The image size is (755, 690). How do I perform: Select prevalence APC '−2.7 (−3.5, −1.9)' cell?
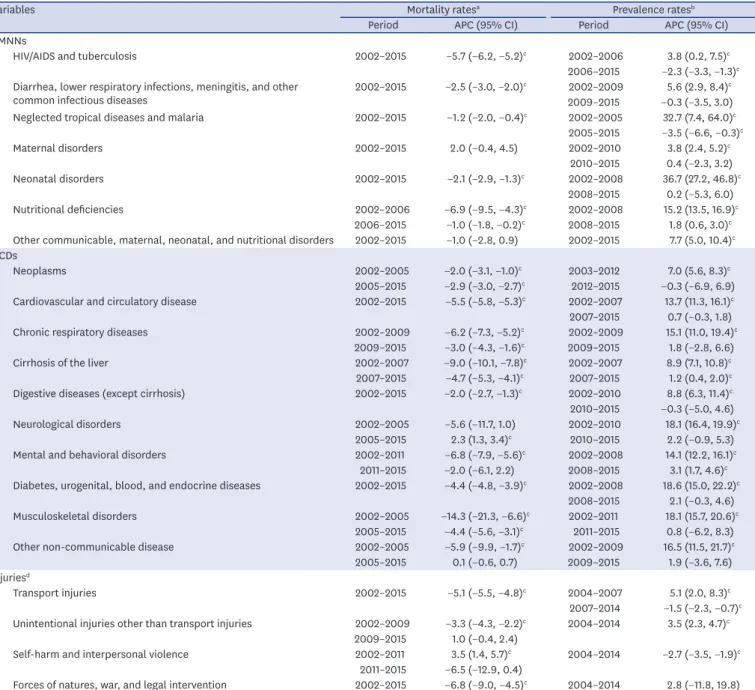pos(701,655)
